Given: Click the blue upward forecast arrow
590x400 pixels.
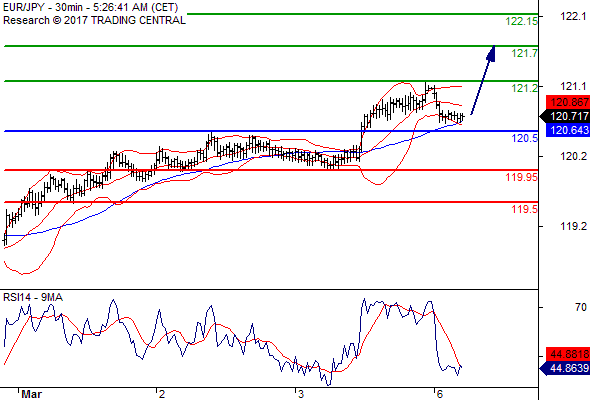Looking at the screenshot, I should tap(483, 80).
